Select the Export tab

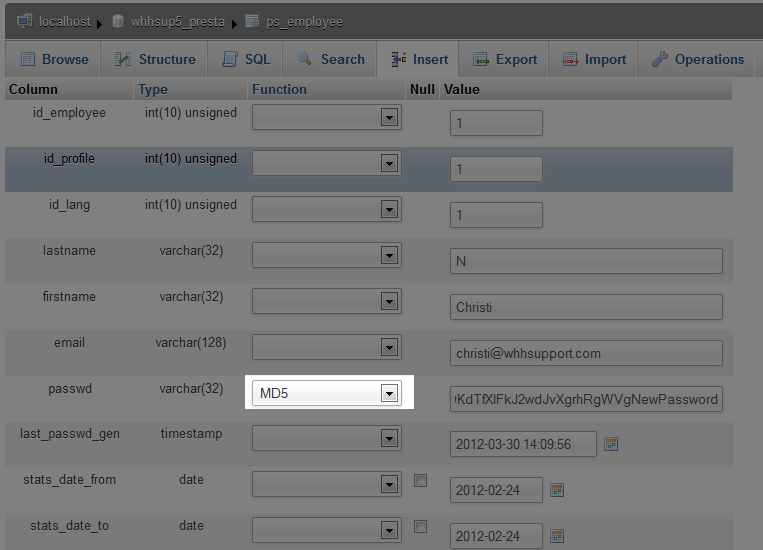point(505,60)
